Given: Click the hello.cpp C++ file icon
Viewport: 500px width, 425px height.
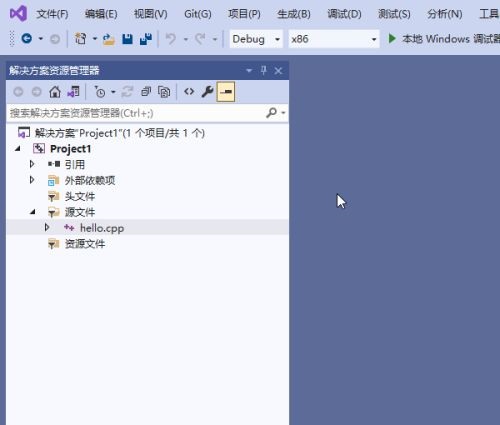Looking at the screenshot, I should (69, 228).
